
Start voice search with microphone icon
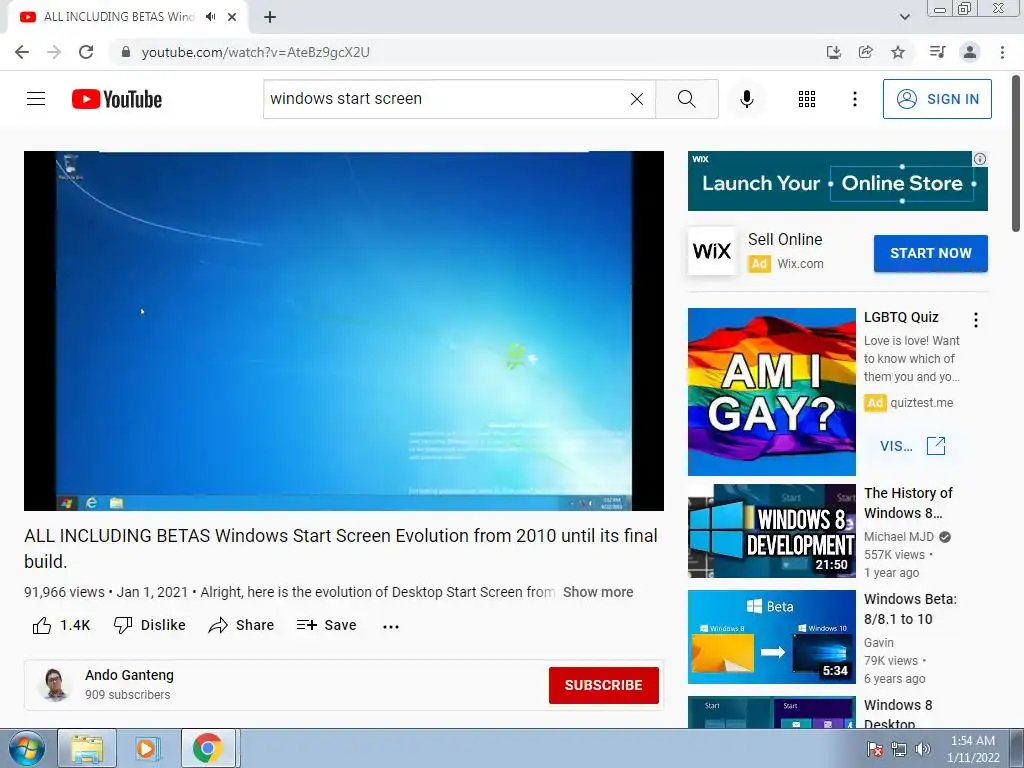pos(747,99)
